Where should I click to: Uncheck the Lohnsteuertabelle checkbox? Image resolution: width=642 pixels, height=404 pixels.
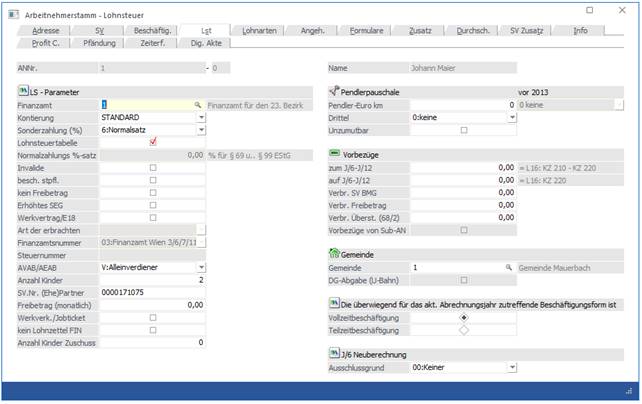pos(153,142)
